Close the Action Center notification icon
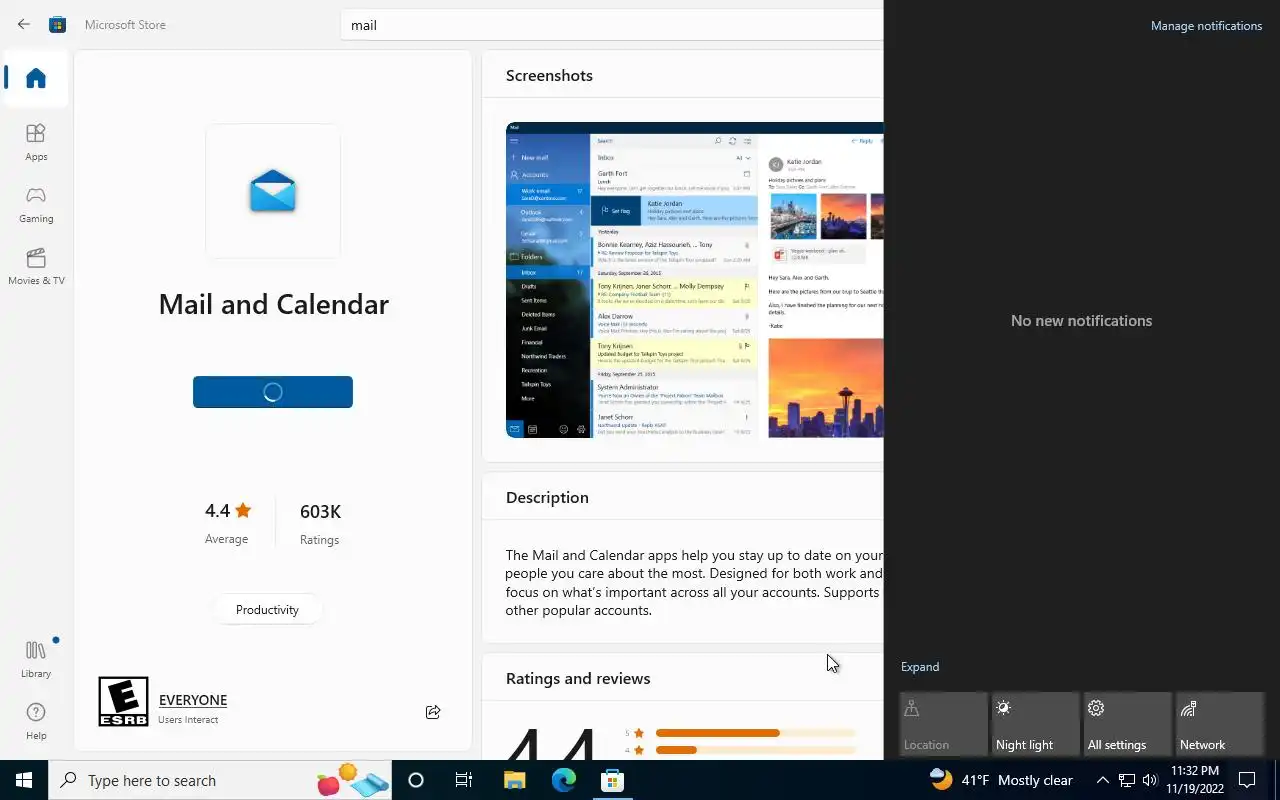 coord(1247,780)
